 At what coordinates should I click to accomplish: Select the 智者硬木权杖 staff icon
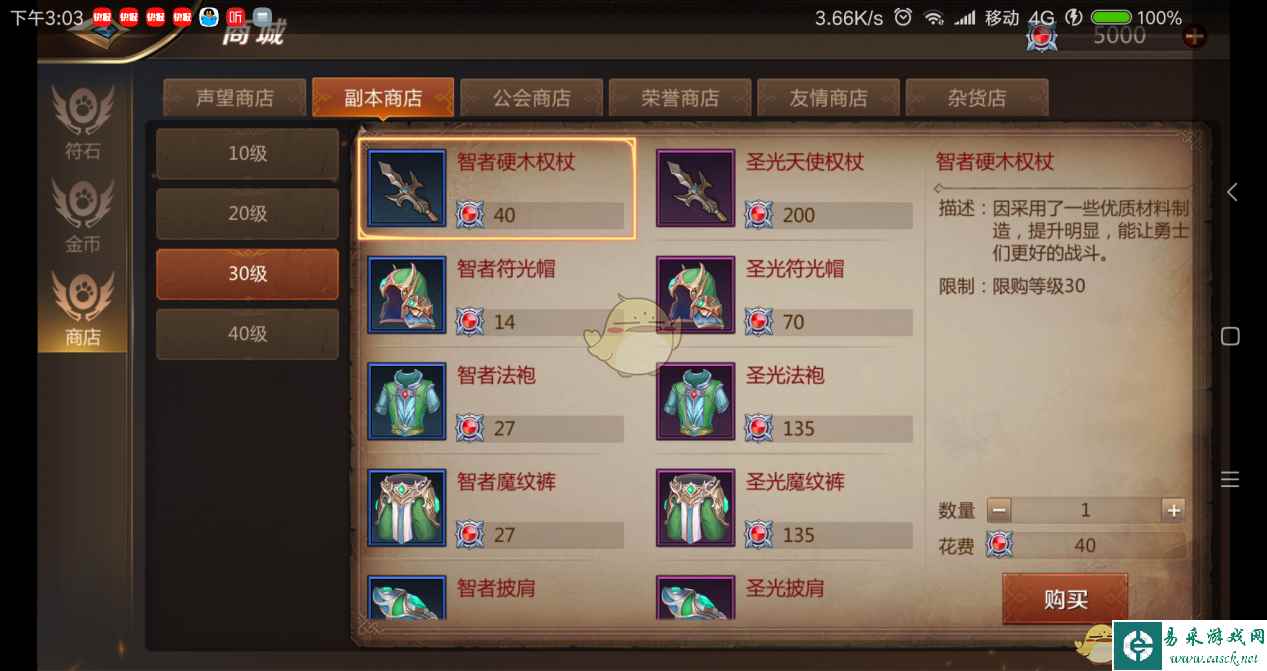[407, 188]
